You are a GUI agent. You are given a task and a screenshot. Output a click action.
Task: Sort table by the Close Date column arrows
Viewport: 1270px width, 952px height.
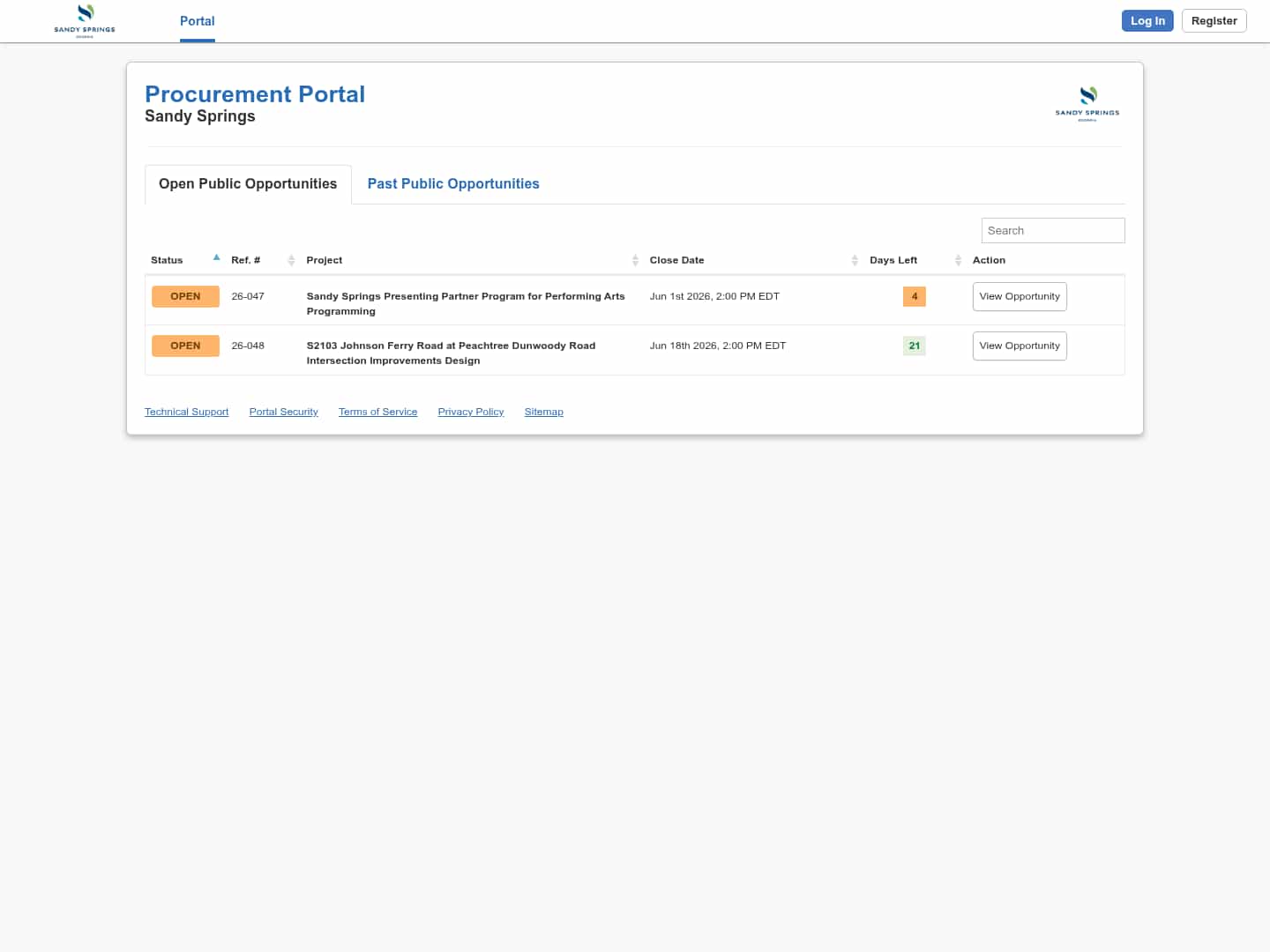point(855,260)
